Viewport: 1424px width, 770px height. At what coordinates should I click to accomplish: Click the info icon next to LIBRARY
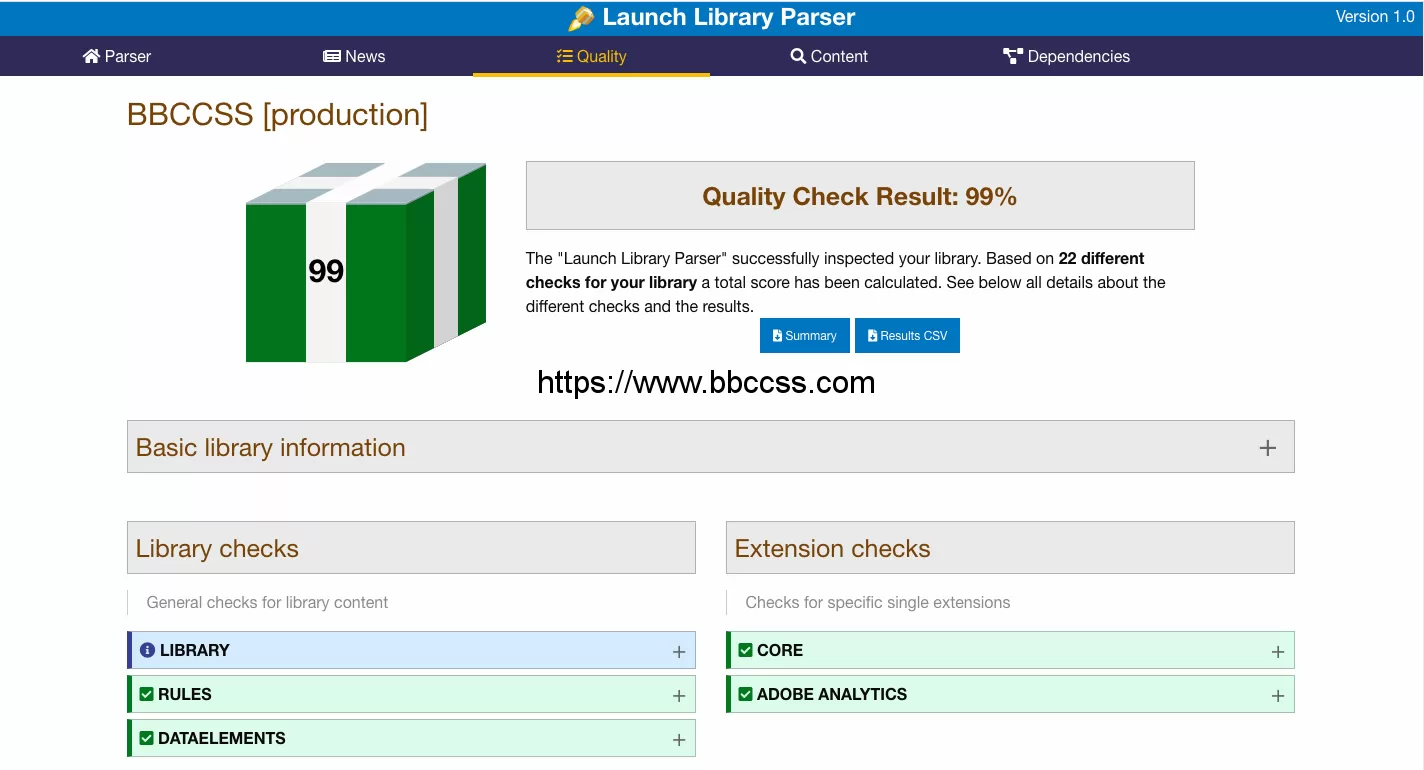[x=147, y=650]
